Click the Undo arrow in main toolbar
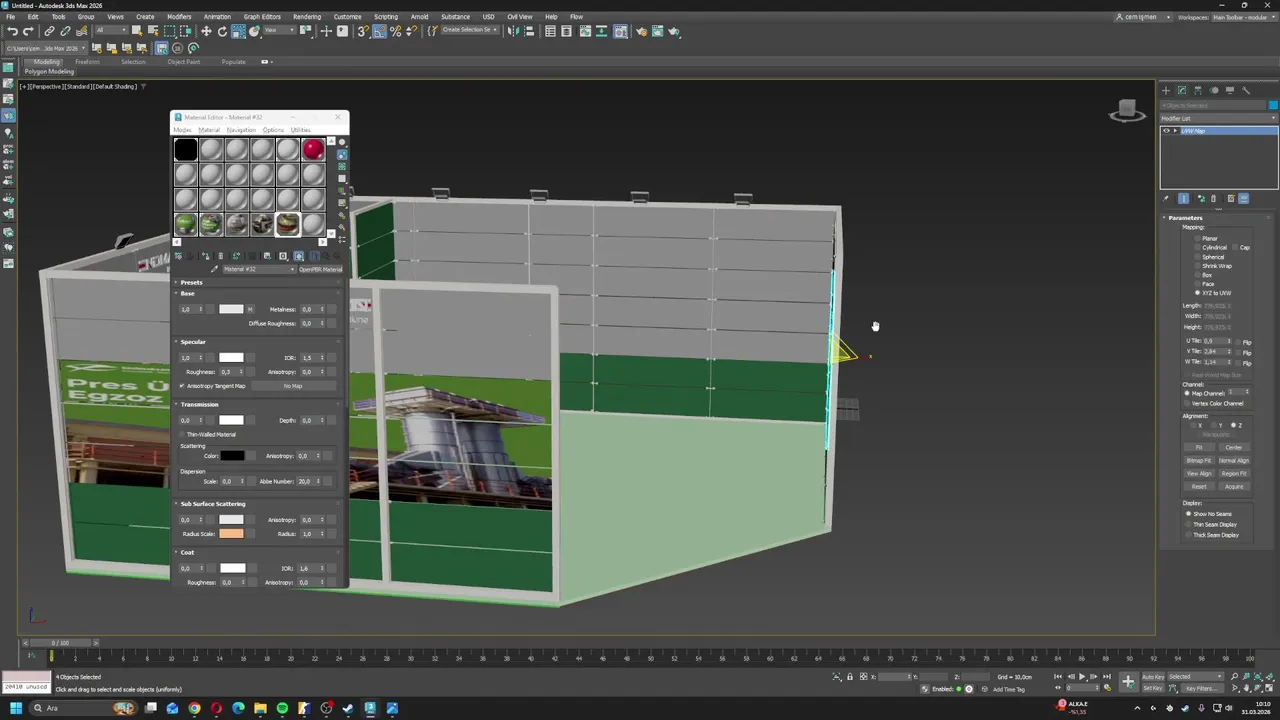Image resolution: width=1280 pixels, height=720 pixels. point(12,31)
